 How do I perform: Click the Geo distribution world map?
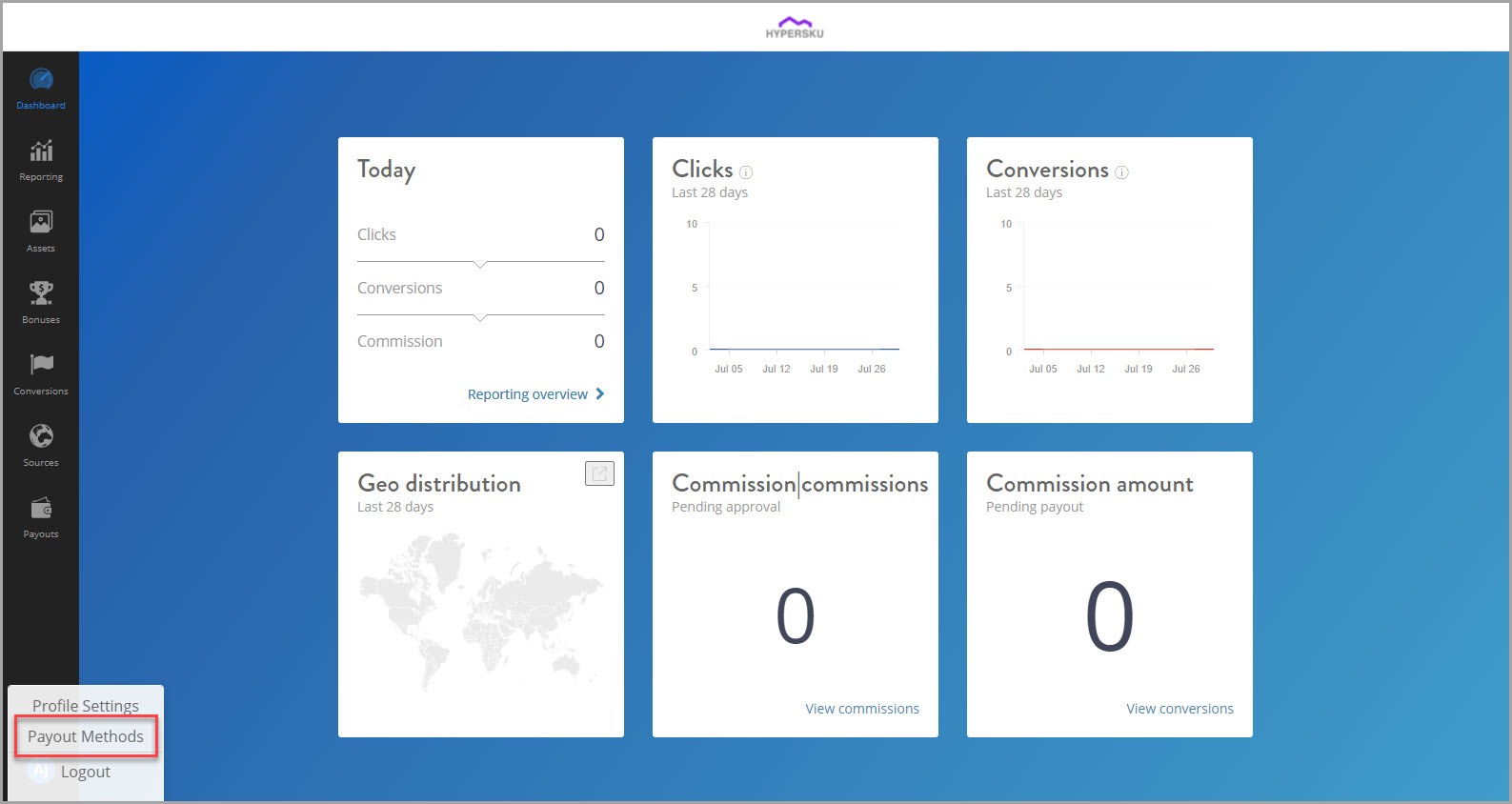(481, 611)
